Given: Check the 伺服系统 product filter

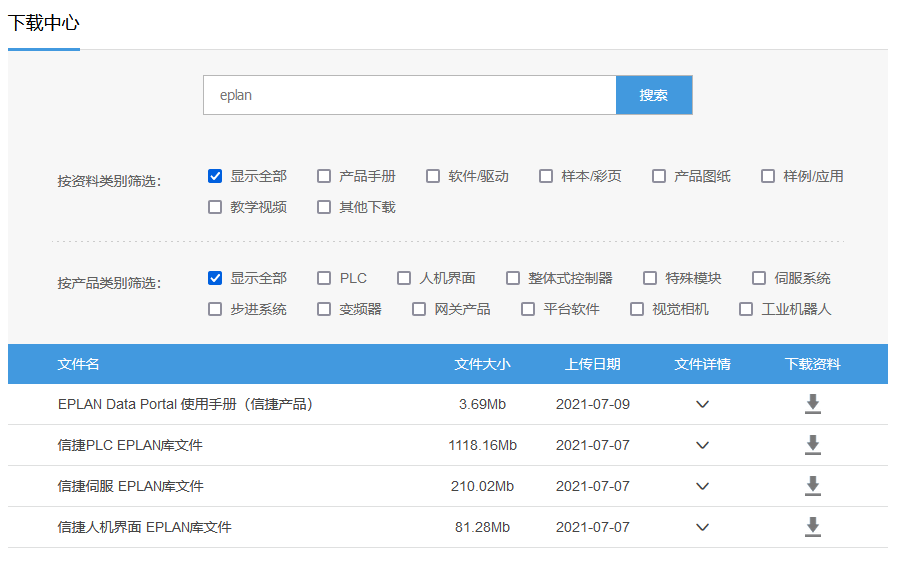Looking at the screenshot, I should tap(759, 278).
